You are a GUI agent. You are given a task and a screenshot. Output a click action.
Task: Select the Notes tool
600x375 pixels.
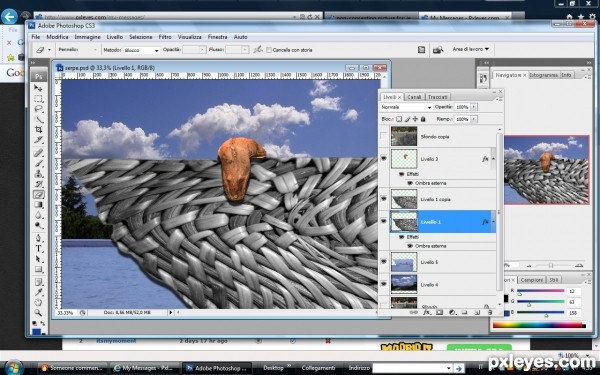[x=38, y=282]
